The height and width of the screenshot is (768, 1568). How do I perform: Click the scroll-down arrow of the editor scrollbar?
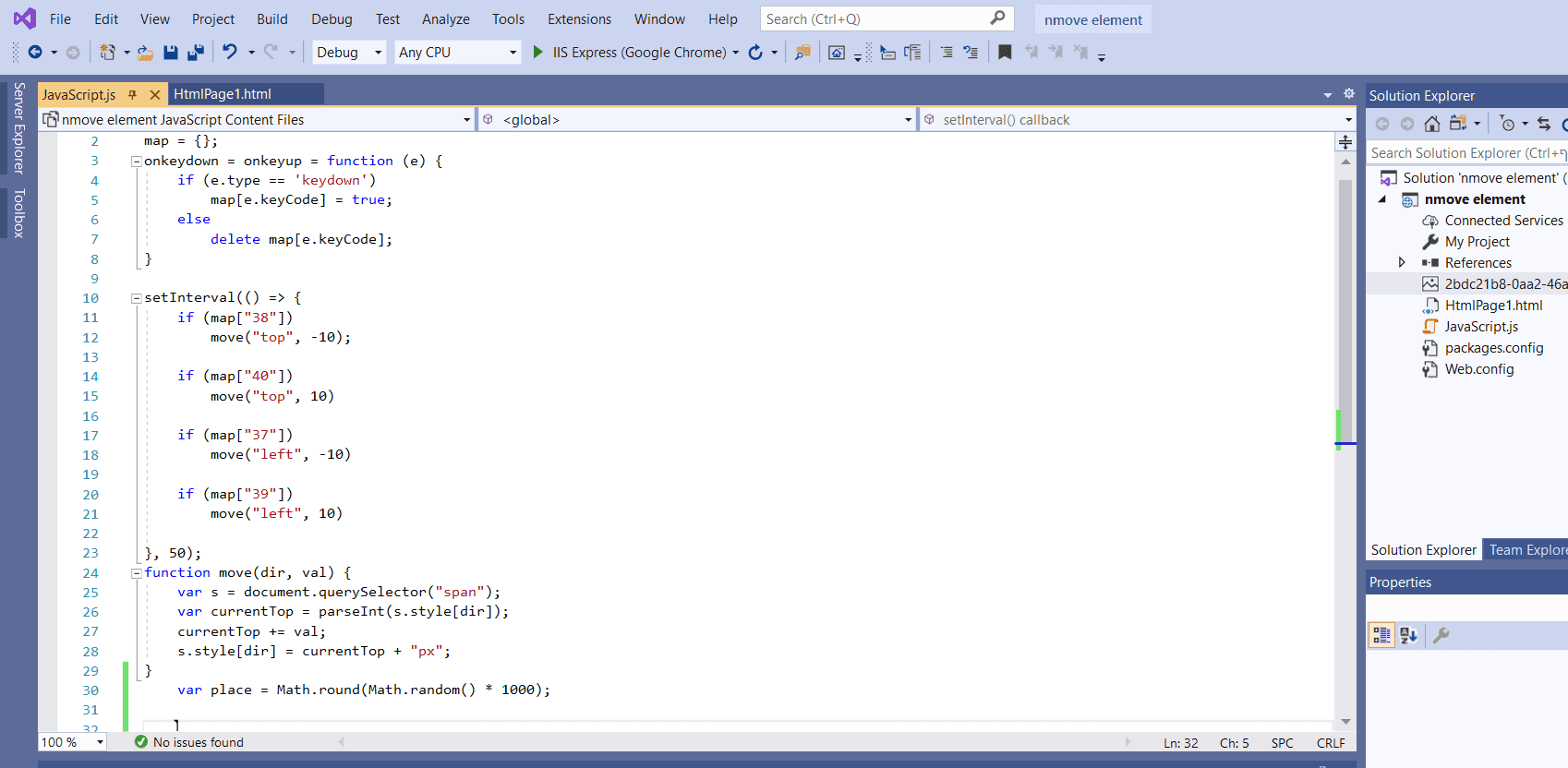click(1345, 722)
